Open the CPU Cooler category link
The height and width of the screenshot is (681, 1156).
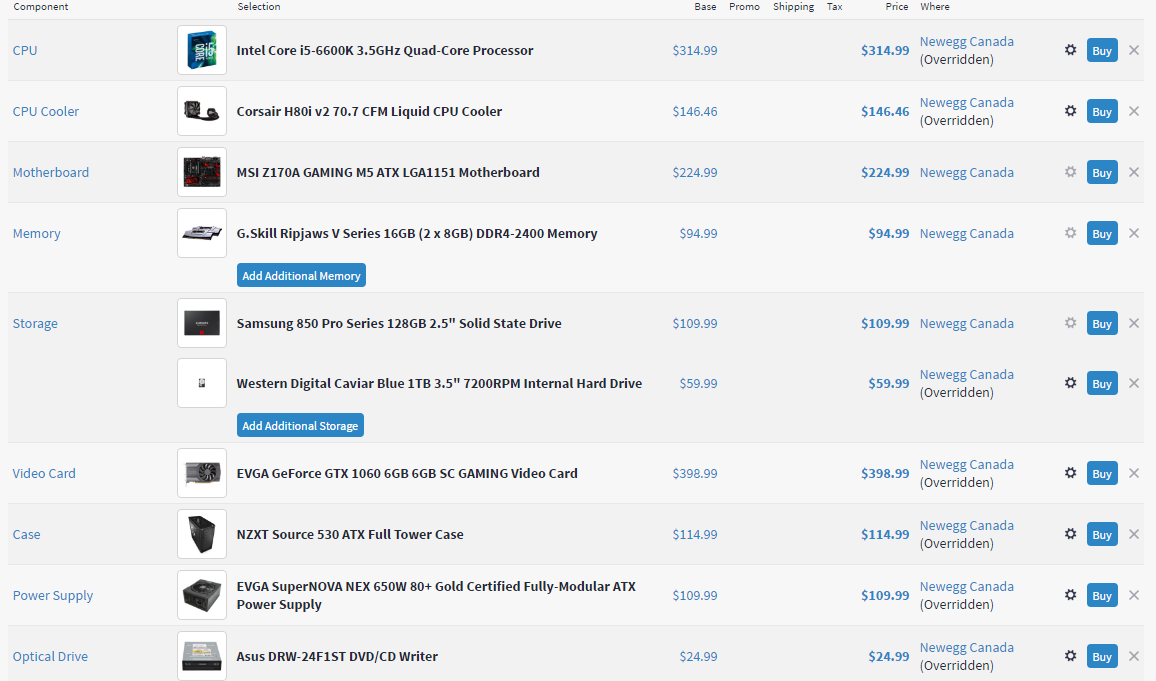[x=46, y=111]
